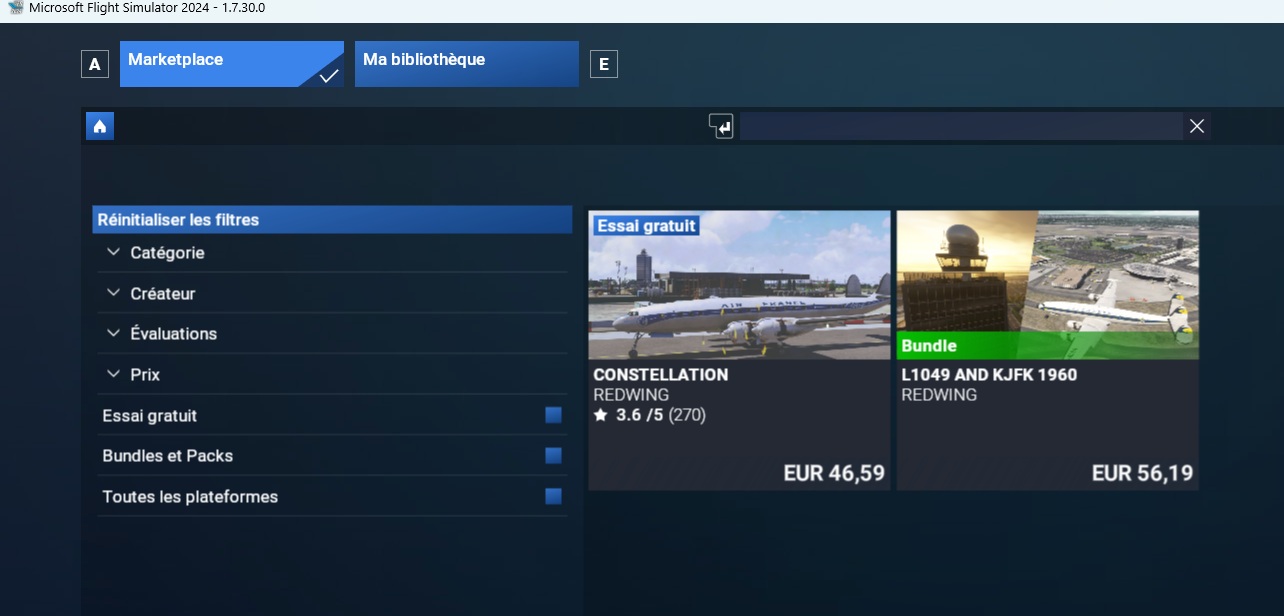Expand the Évaluations filter
1284x616 pixels.
click(x=333, y=334)
